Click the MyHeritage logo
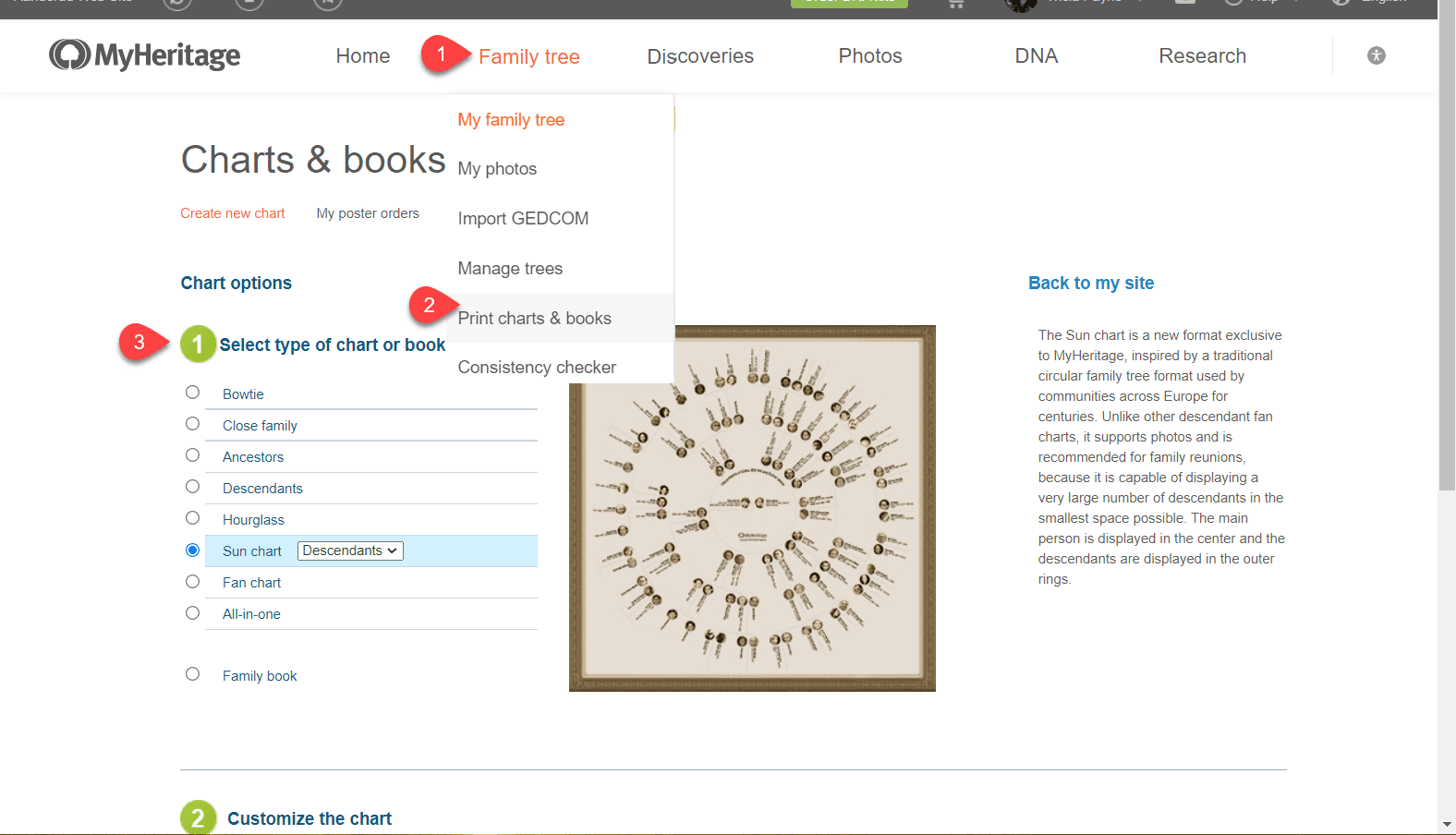This screenshot has height=835, width=1456. (x=145, y=55)
